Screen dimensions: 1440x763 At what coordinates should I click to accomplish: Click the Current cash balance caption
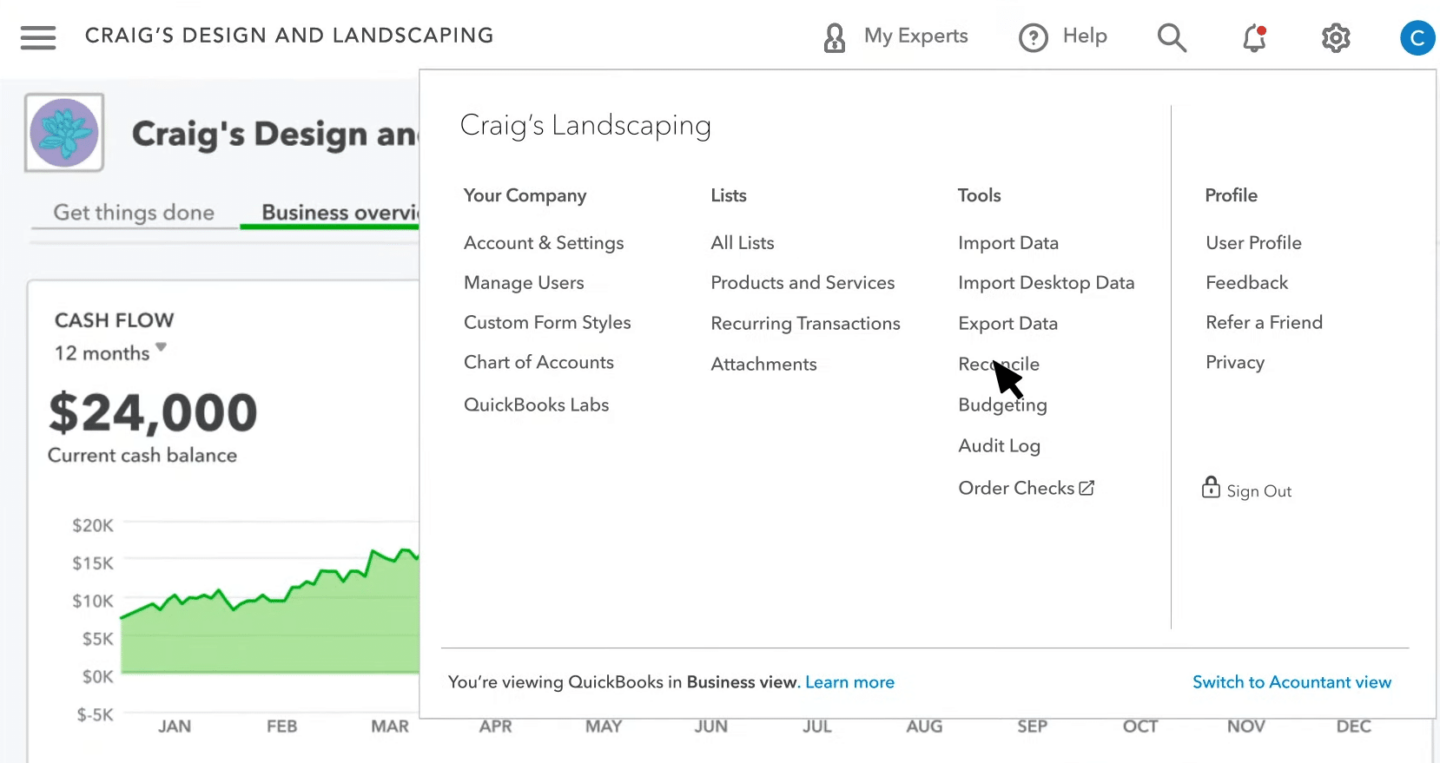coord(142,455)
